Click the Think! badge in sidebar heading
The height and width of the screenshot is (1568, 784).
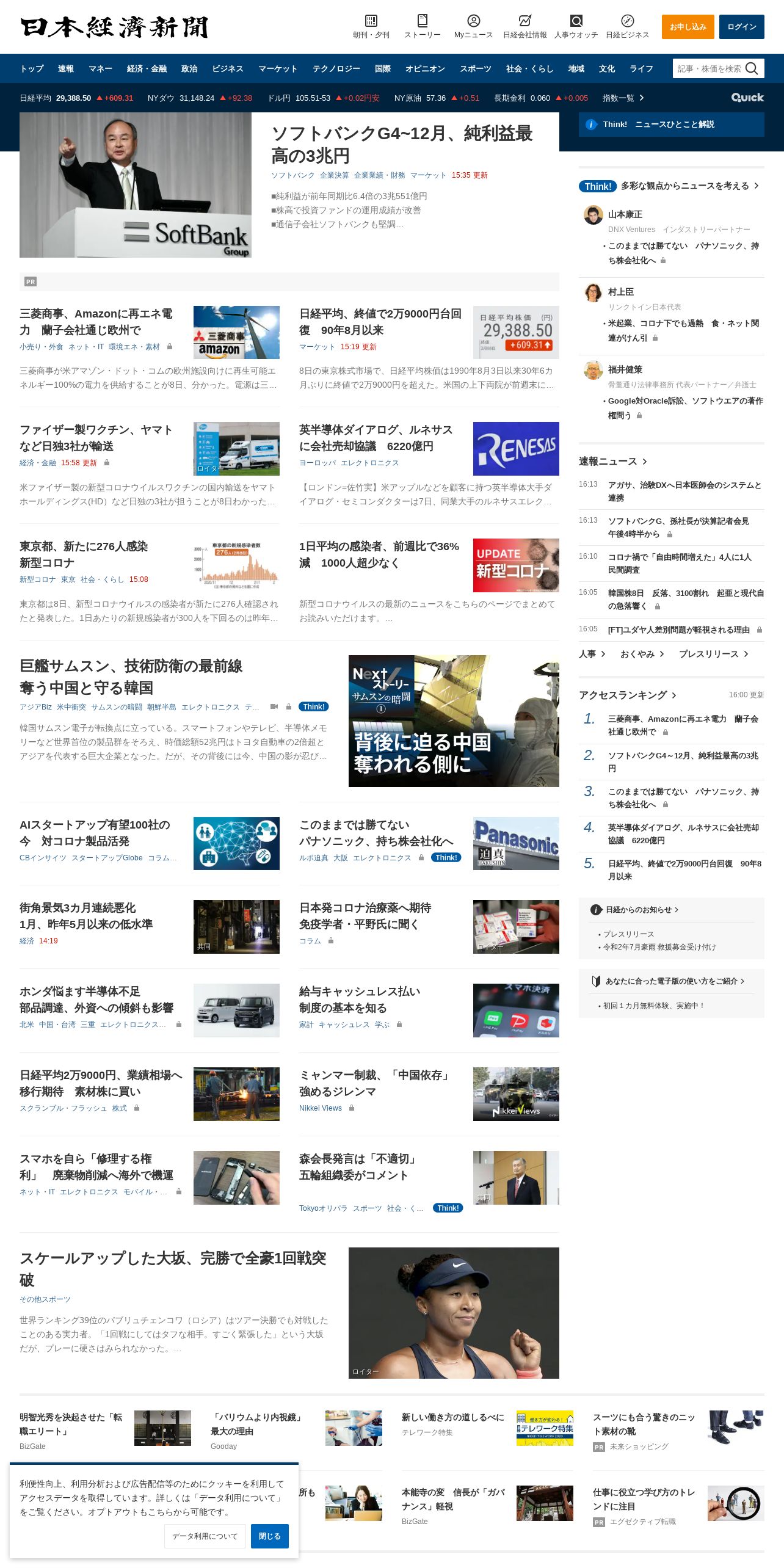click(x=597, y=186)
